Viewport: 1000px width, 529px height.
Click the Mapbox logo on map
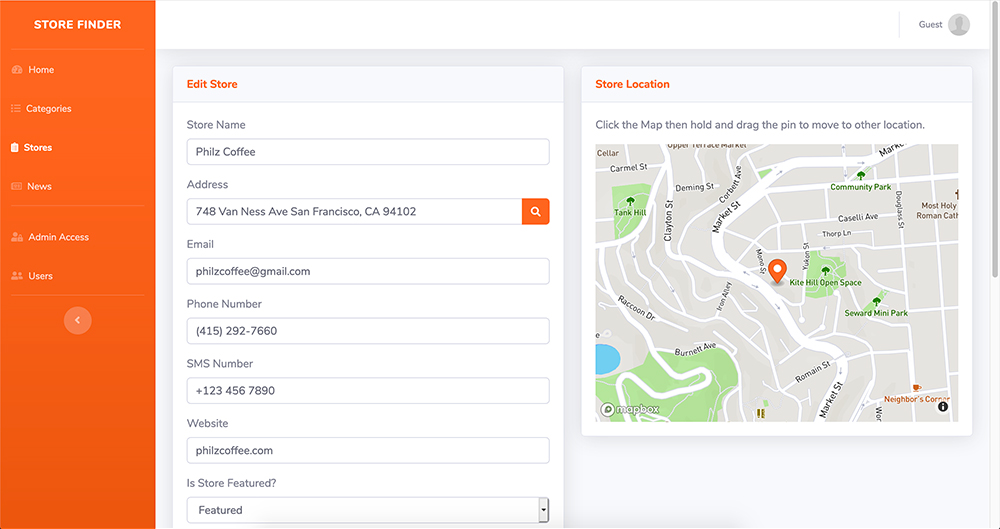click(x=630, y=410)
